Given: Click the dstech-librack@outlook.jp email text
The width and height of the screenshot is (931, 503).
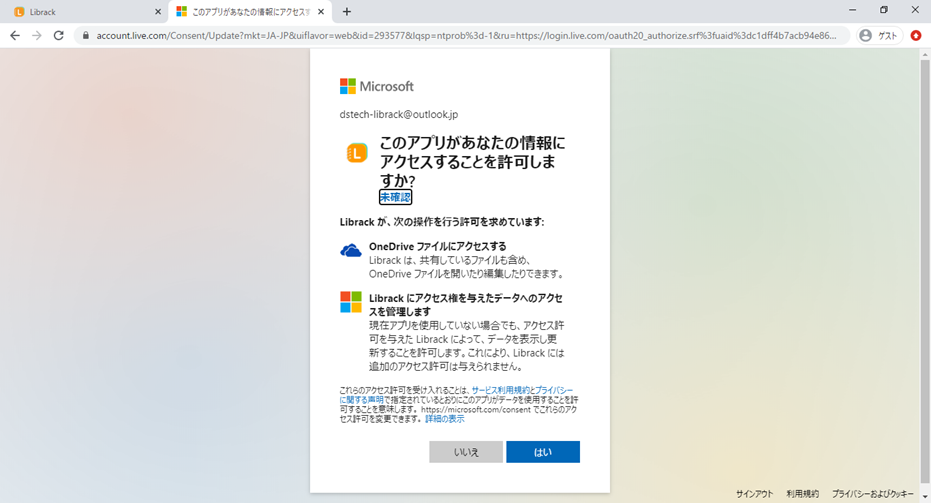Looking at the screenshot, I should (x=398, y=115).
